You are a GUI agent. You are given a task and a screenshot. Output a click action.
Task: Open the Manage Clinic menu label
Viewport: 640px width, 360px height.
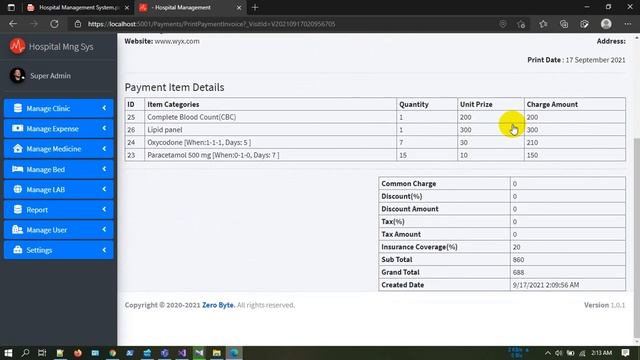point(48,109)
